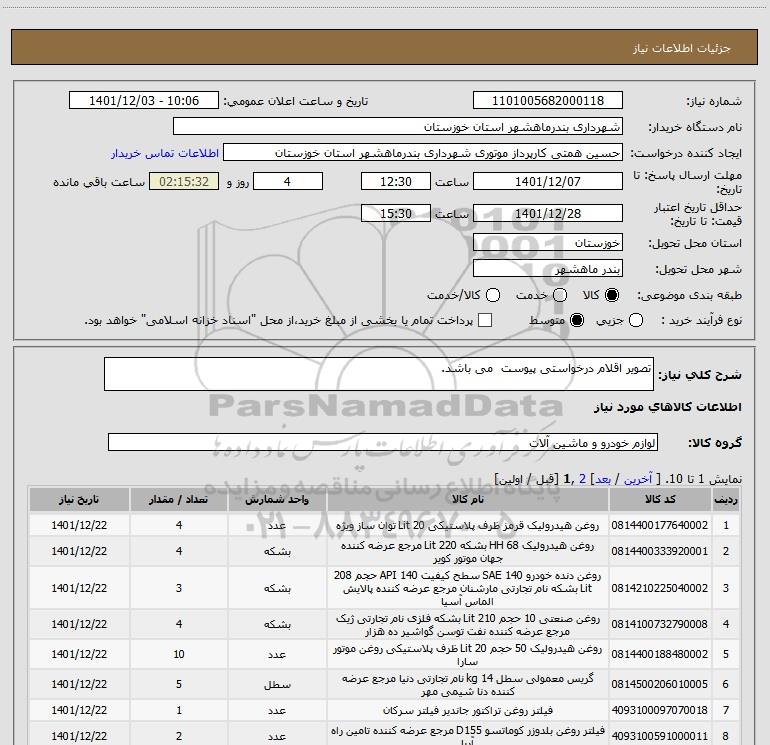770x745 pixels.
Task: Click the item name گریس معمولی سطل 14 kg
Action: click(x=468, y=685)
